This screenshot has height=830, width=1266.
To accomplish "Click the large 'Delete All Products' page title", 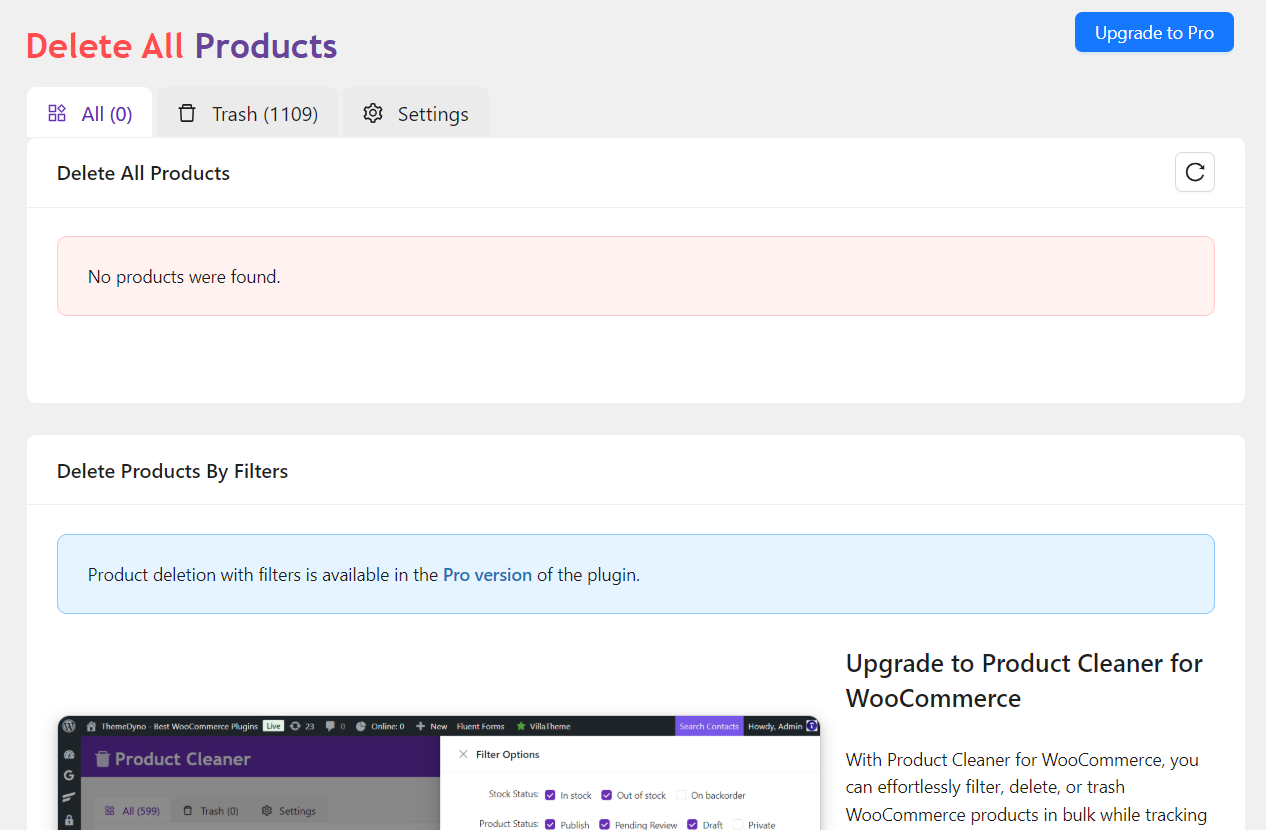I will [181, 46].
